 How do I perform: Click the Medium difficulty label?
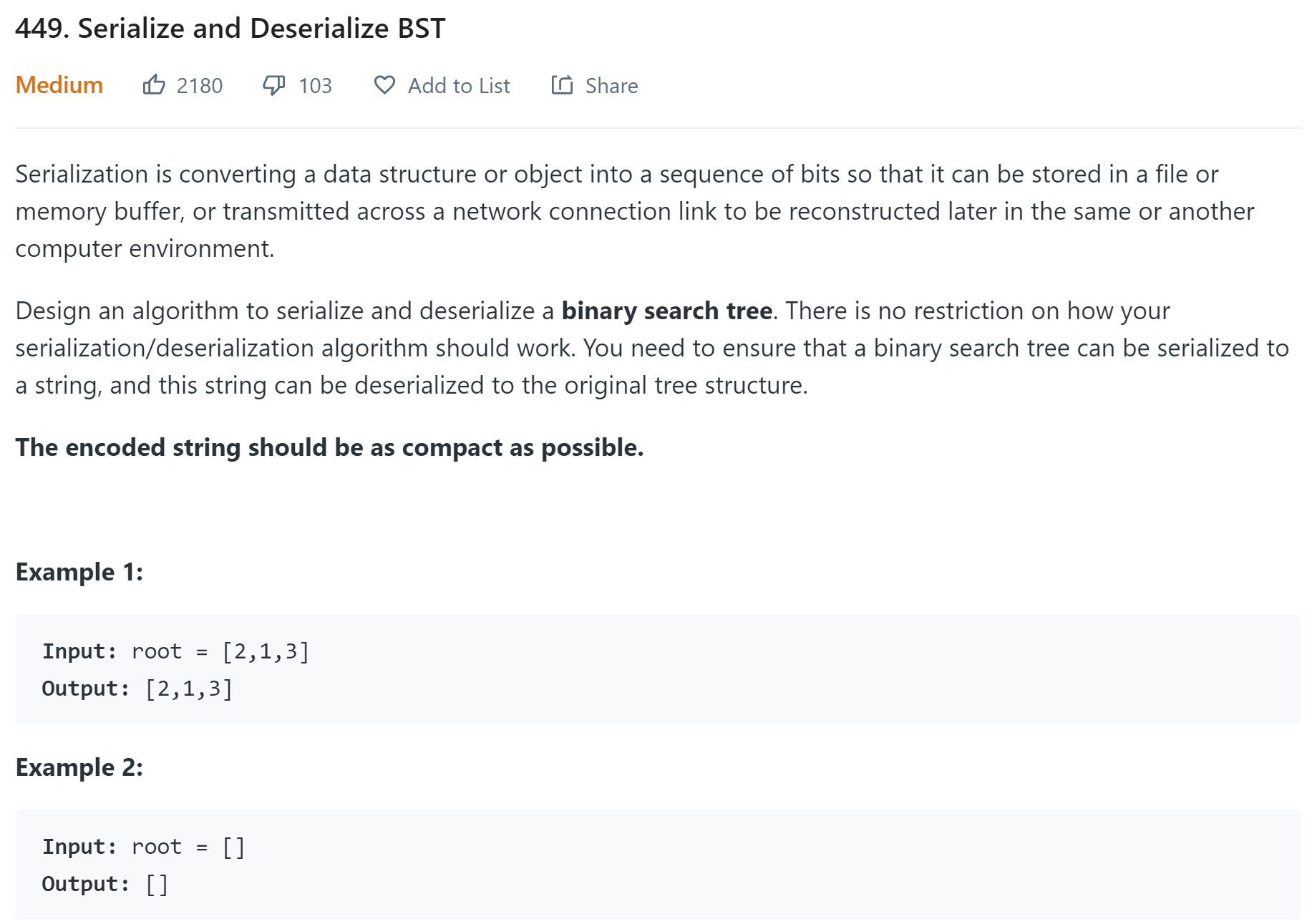[x=59, y=85]
